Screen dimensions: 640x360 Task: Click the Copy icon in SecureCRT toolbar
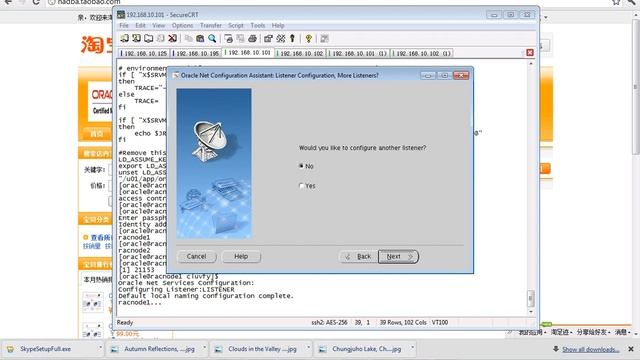coord(188,38)
